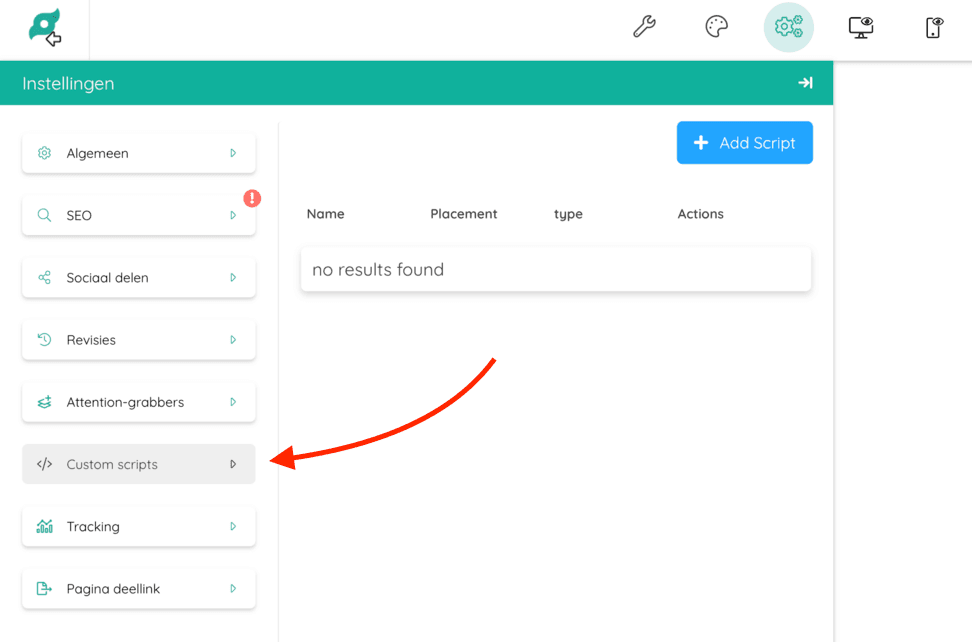Click the highlighted settings gears icon

coord(788,27)
